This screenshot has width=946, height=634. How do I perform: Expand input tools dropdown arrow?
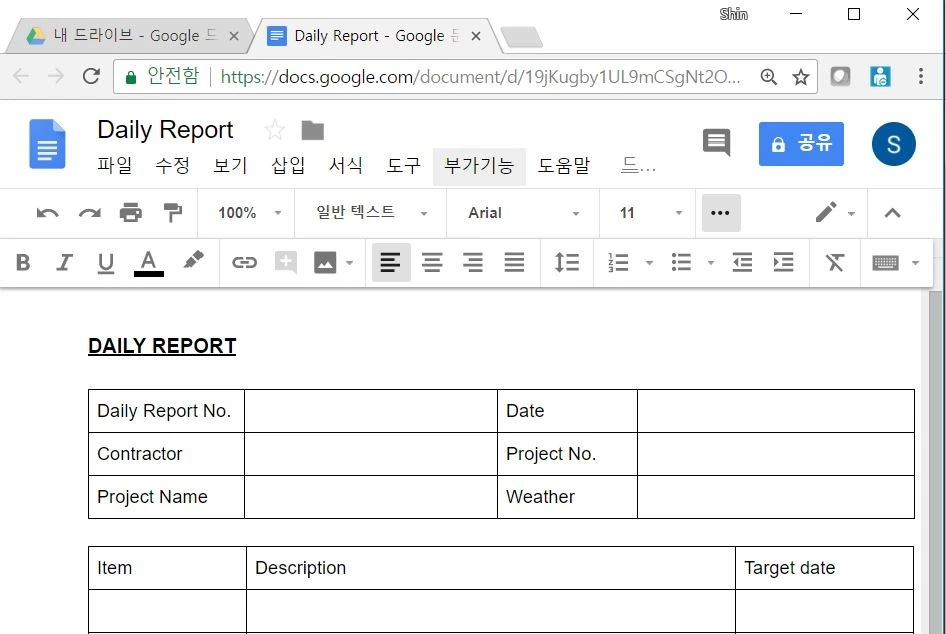pos(915,263)
